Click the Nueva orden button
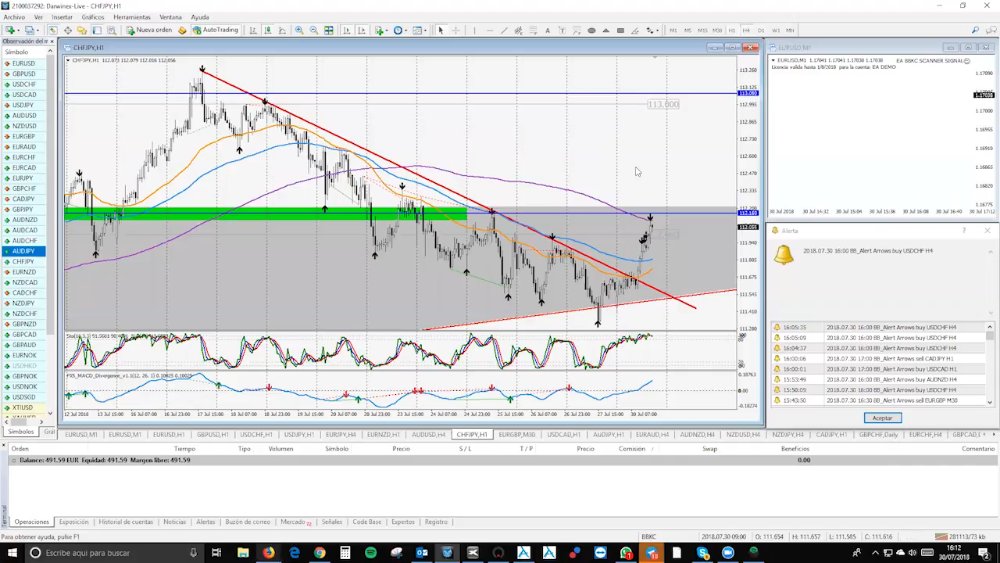The image size is (1000, 563). [149, 30]
